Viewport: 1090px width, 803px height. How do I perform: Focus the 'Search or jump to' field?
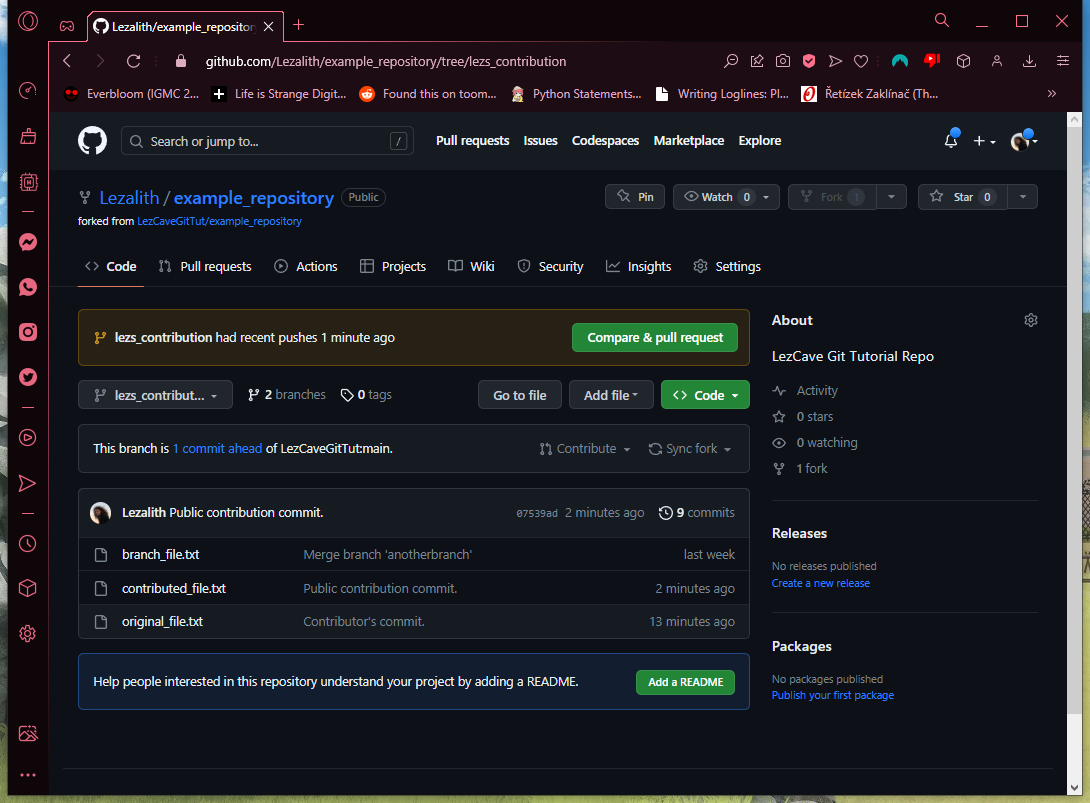click(x=267, y=141)
